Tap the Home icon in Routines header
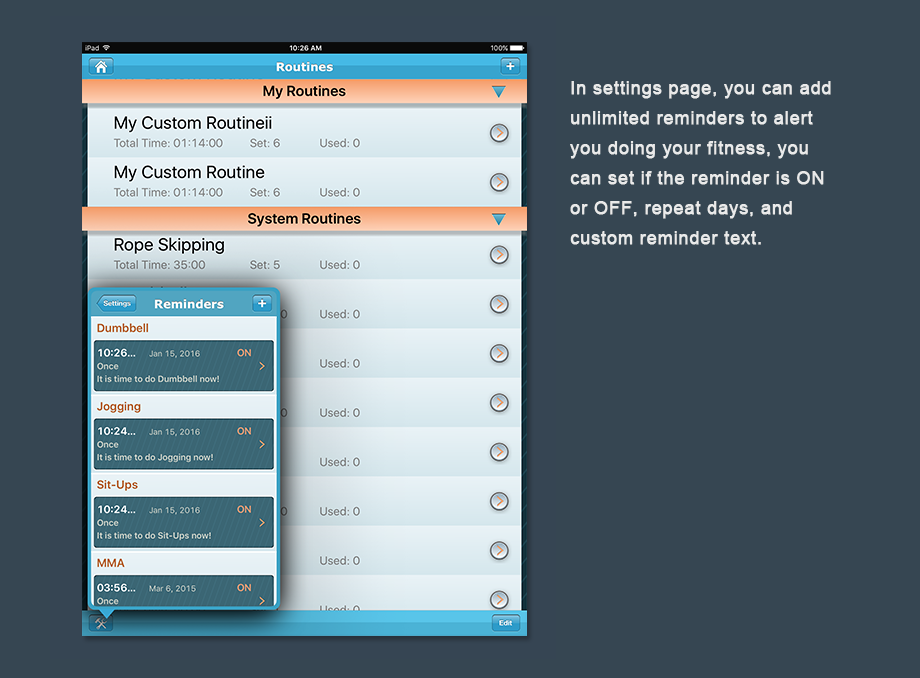The width and height of the screenshot is (920, 678). coord(100,67)
